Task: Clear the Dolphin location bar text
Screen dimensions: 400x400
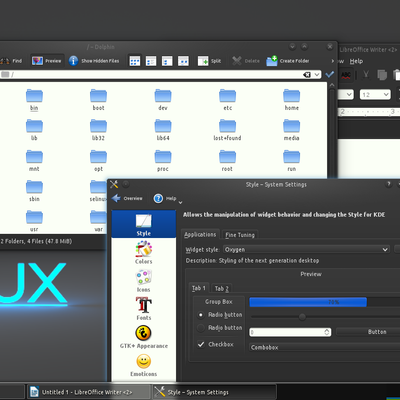Action: click(307, 75)
